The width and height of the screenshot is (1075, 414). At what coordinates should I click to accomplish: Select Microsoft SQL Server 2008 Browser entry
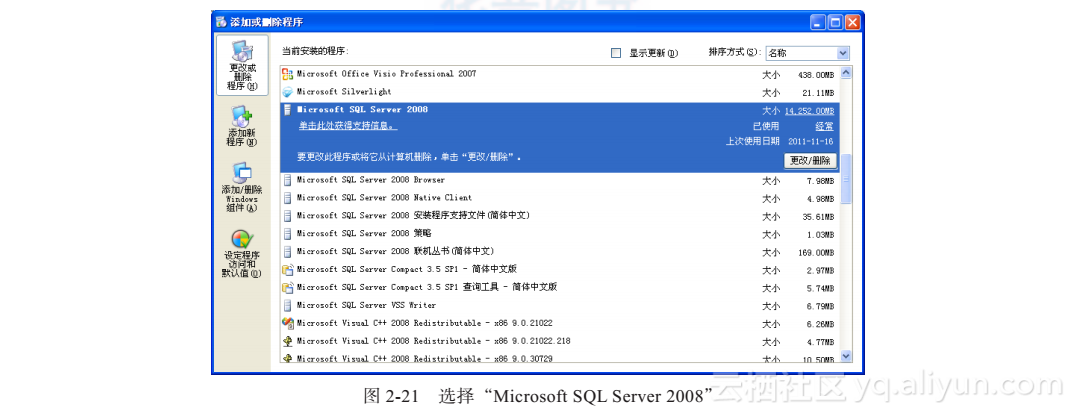tap(559, 180)
